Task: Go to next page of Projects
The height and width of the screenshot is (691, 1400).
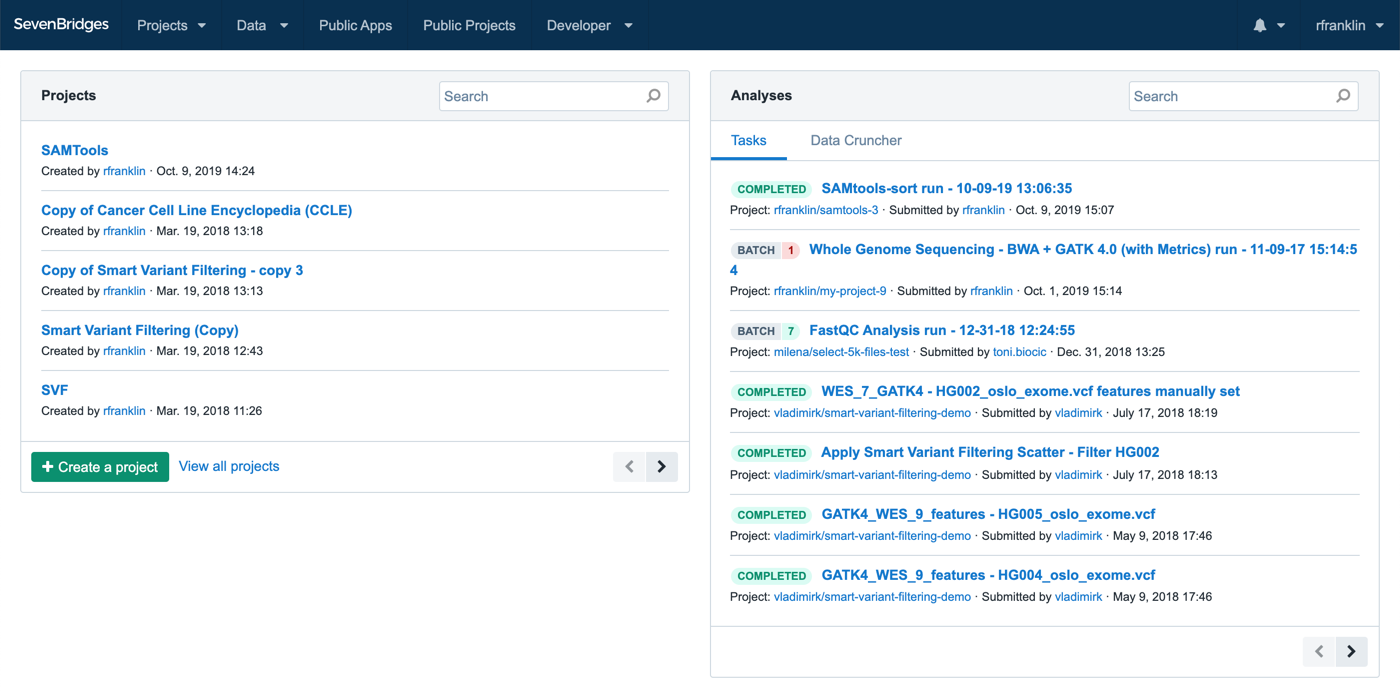Action: pos(662,467)
